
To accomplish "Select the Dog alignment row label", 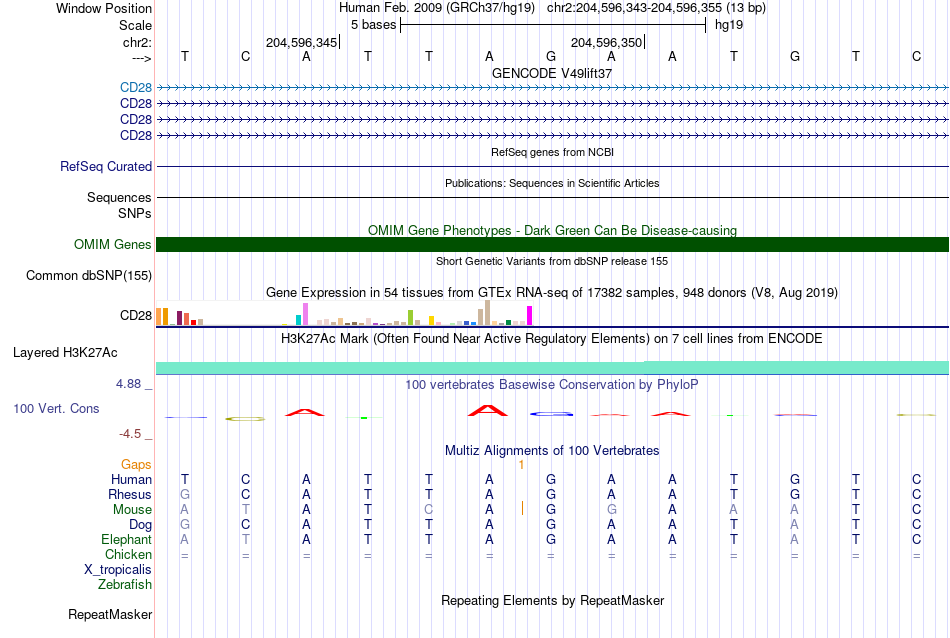I will click(141, 525).
